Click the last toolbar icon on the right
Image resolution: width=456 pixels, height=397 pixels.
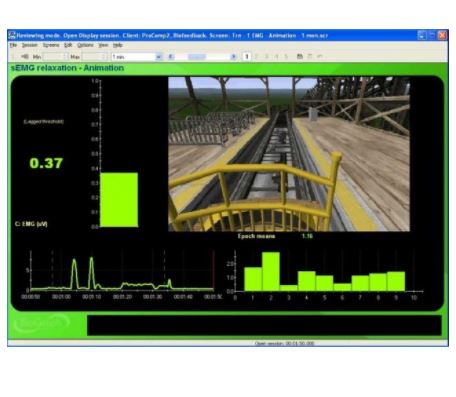point(319,57)
